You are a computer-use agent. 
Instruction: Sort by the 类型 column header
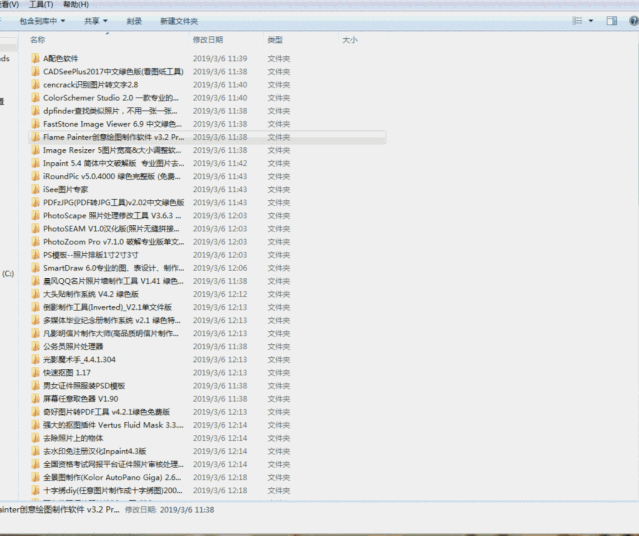pyautogui.click(x=275, y=40)
